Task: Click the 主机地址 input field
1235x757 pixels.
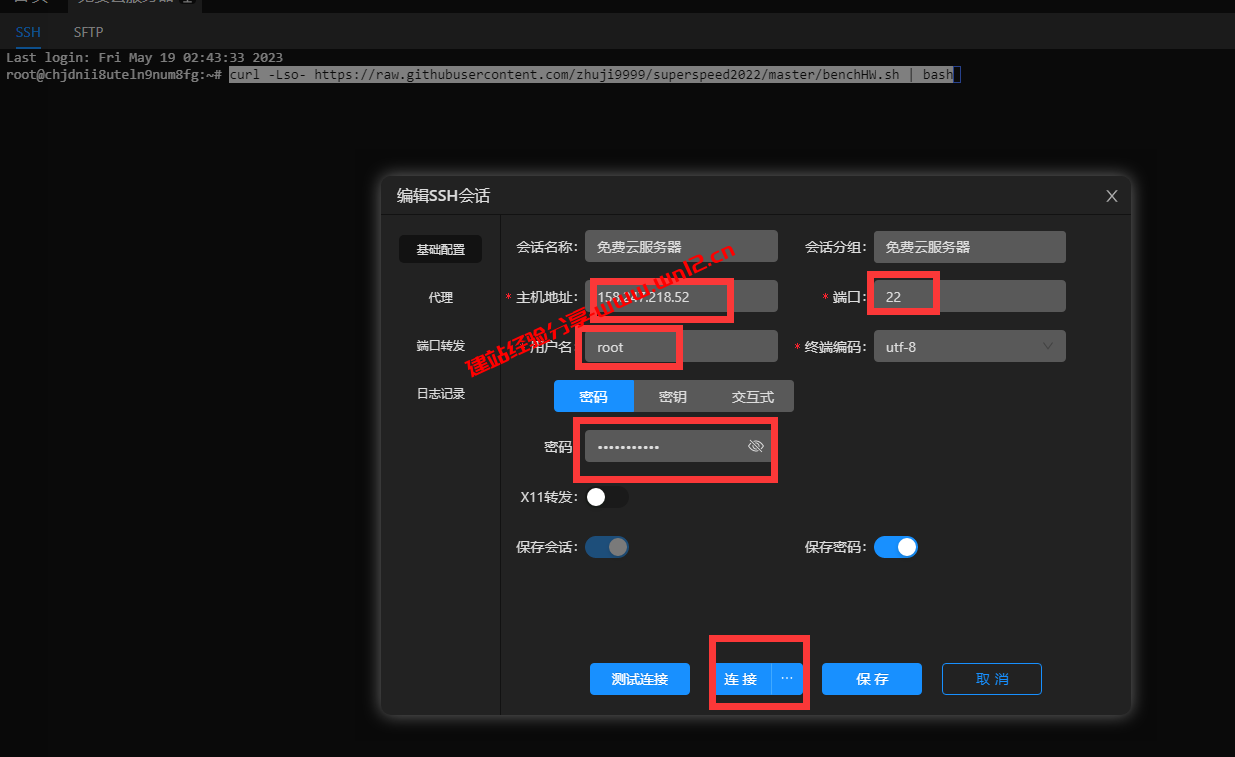Action: (680, 296)
